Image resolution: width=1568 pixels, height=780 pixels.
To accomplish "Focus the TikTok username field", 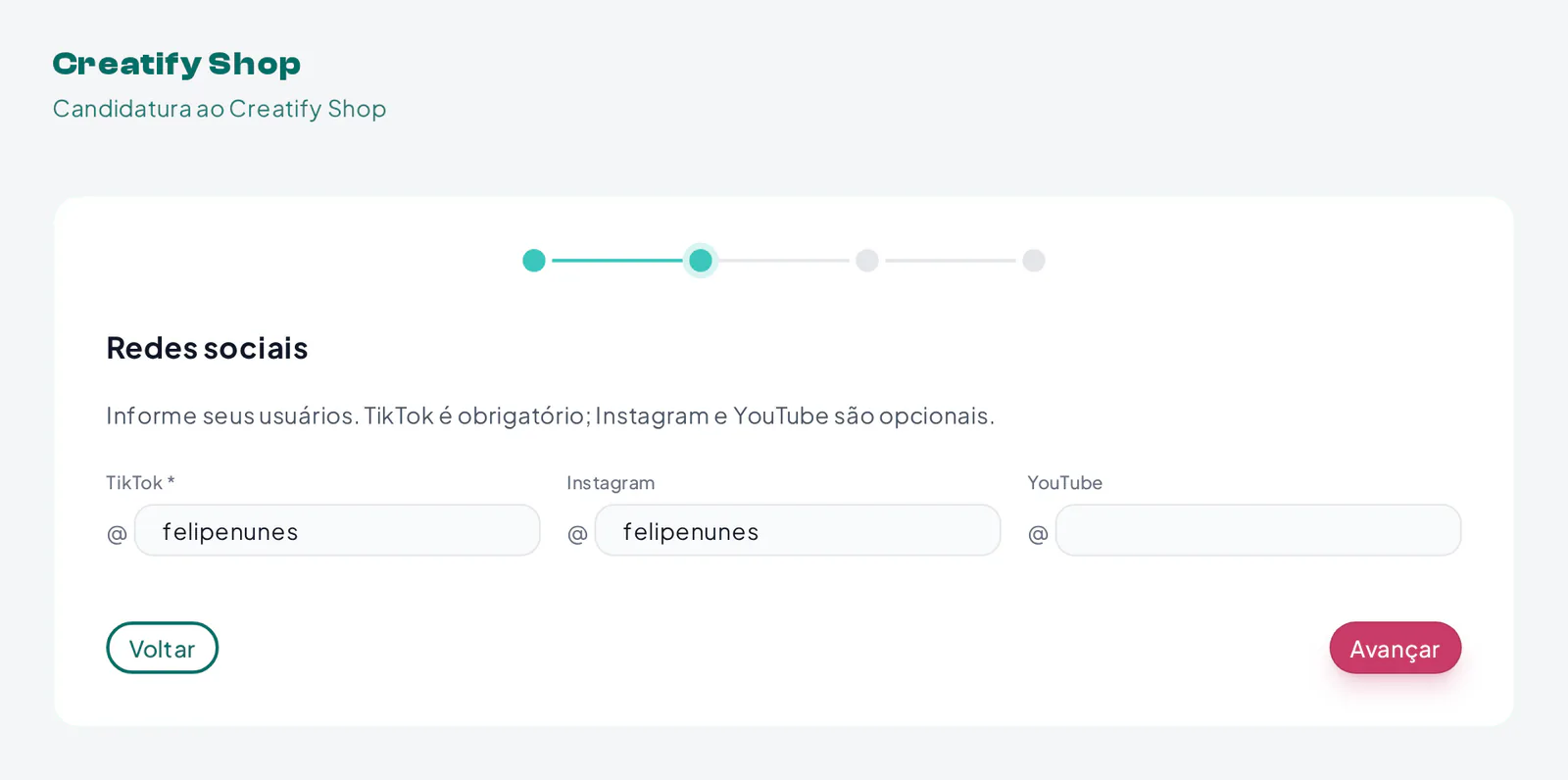I will [x=337, y=530].
